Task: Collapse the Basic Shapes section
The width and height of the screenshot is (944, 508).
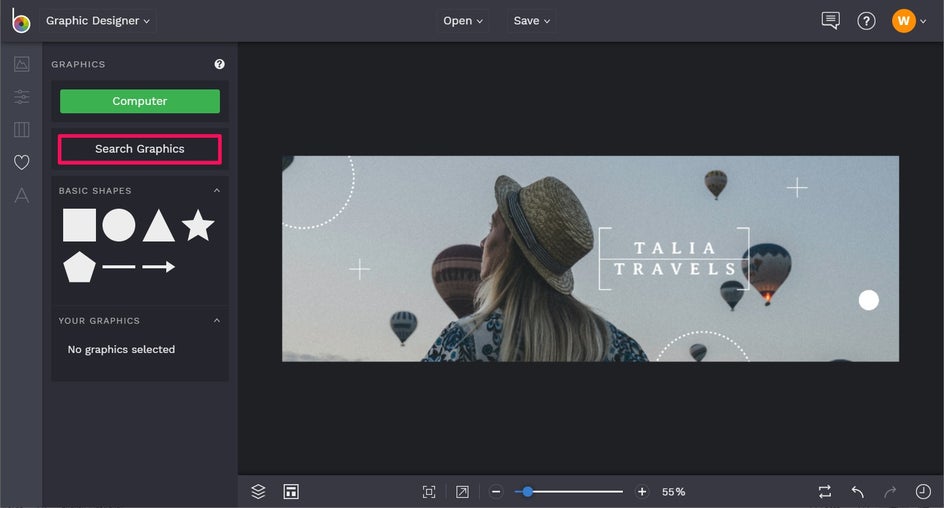Action: click(x=217, y=190)
